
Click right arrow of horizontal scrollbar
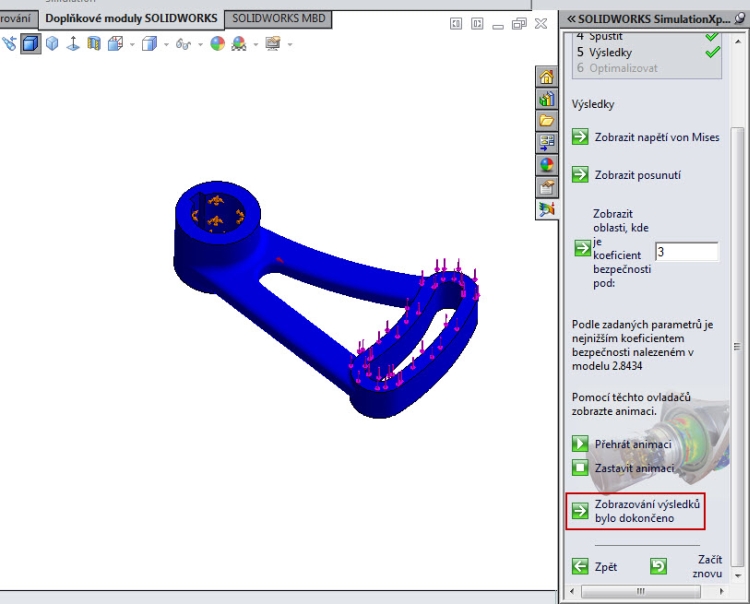pyautogui.click(x=722, y=591)
